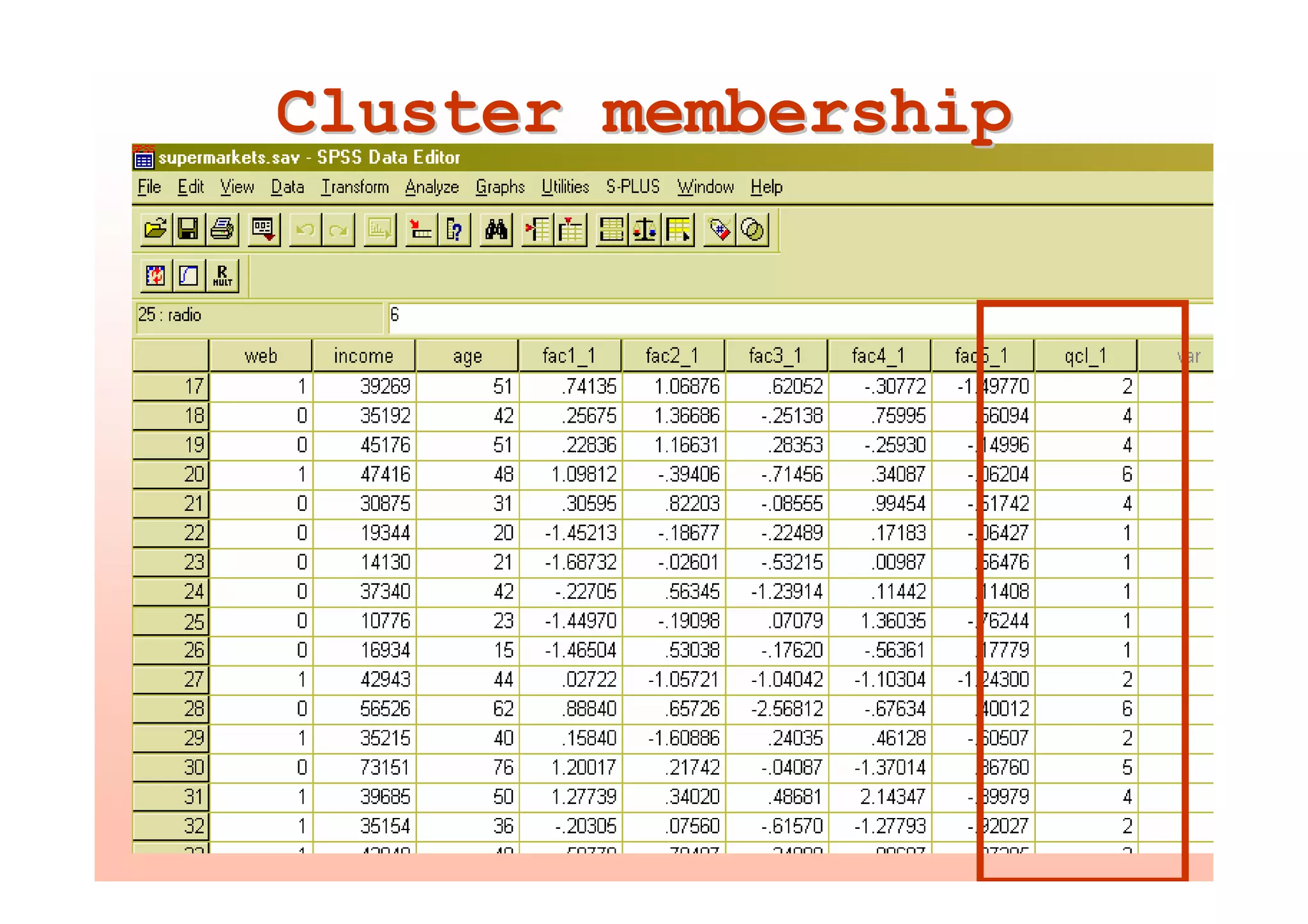The height and width of the screenshot is (924, 1308).
Task: Click the Insert Variable icon
Action: [x=570, y=229]
